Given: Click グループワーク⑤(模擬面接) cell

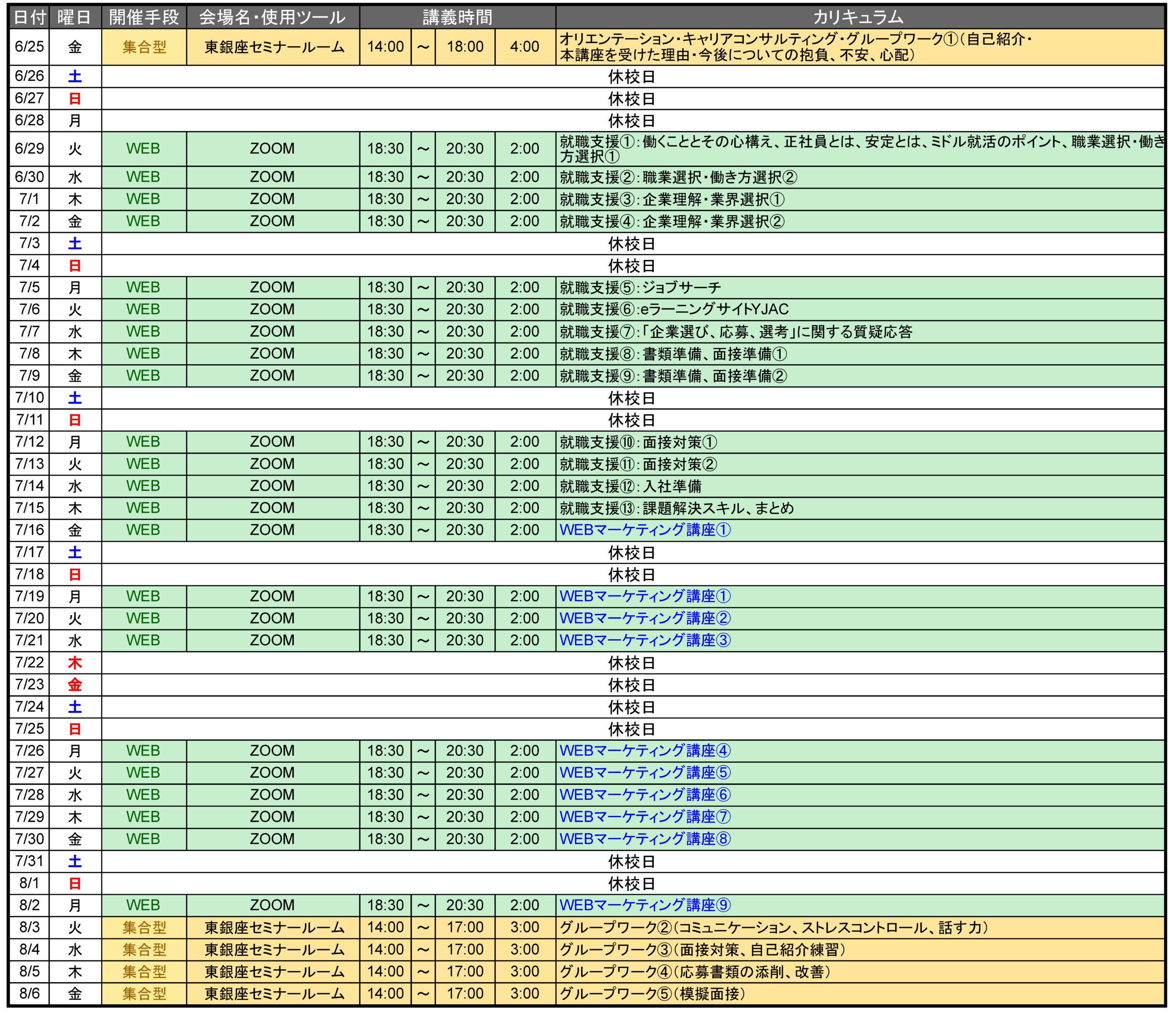Looking at the screenshot, I should coord(860,994).
